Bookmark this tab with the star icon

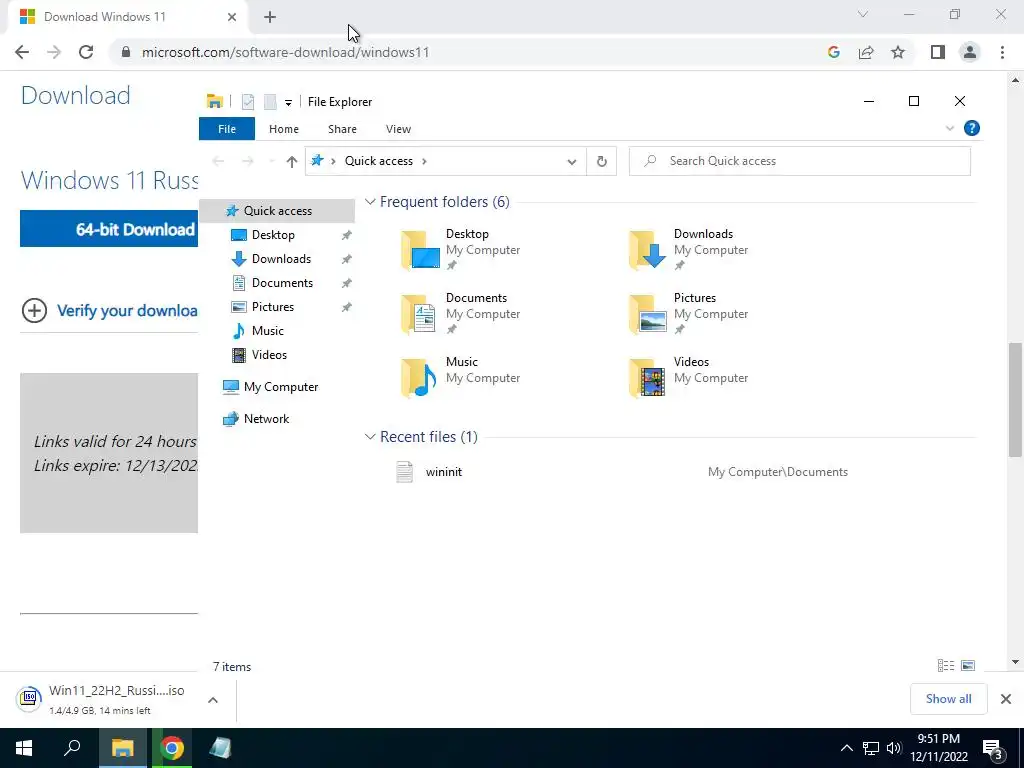tap(898, 52)
